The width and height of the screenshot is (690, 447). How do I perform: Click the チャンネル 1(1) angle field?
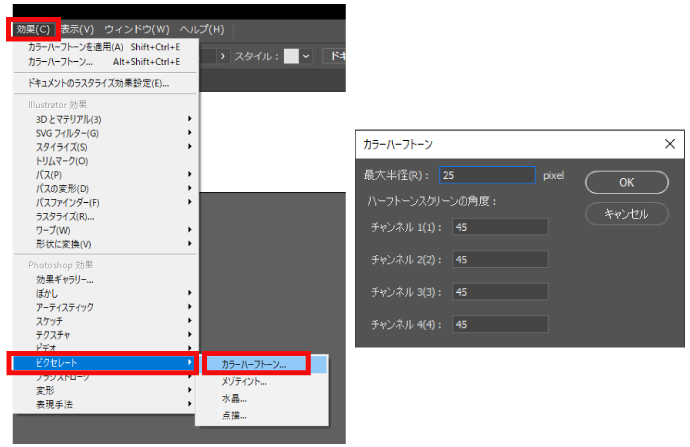(500, 226)
